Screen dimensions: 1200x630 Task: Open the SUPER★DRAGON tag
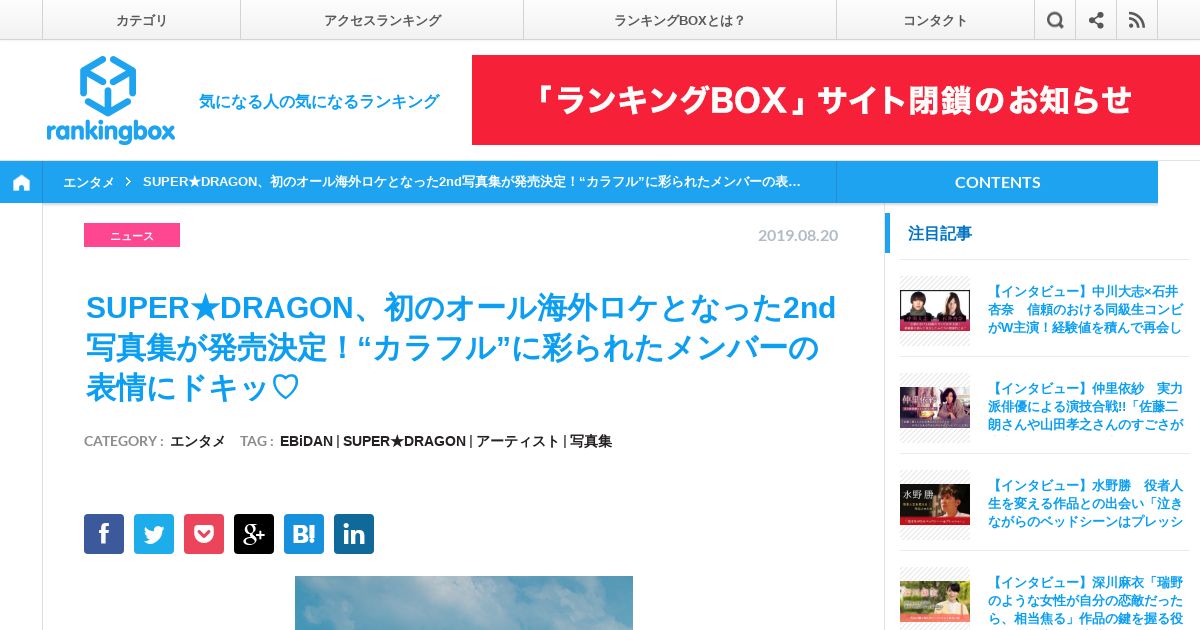(x=404, y=441)
